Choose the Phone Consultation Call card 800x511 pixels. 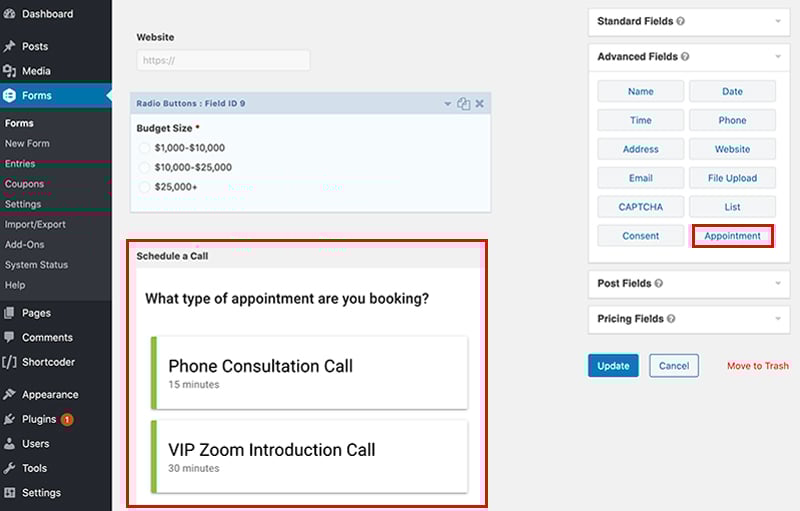pyautogui.click(x=309, y=373)
